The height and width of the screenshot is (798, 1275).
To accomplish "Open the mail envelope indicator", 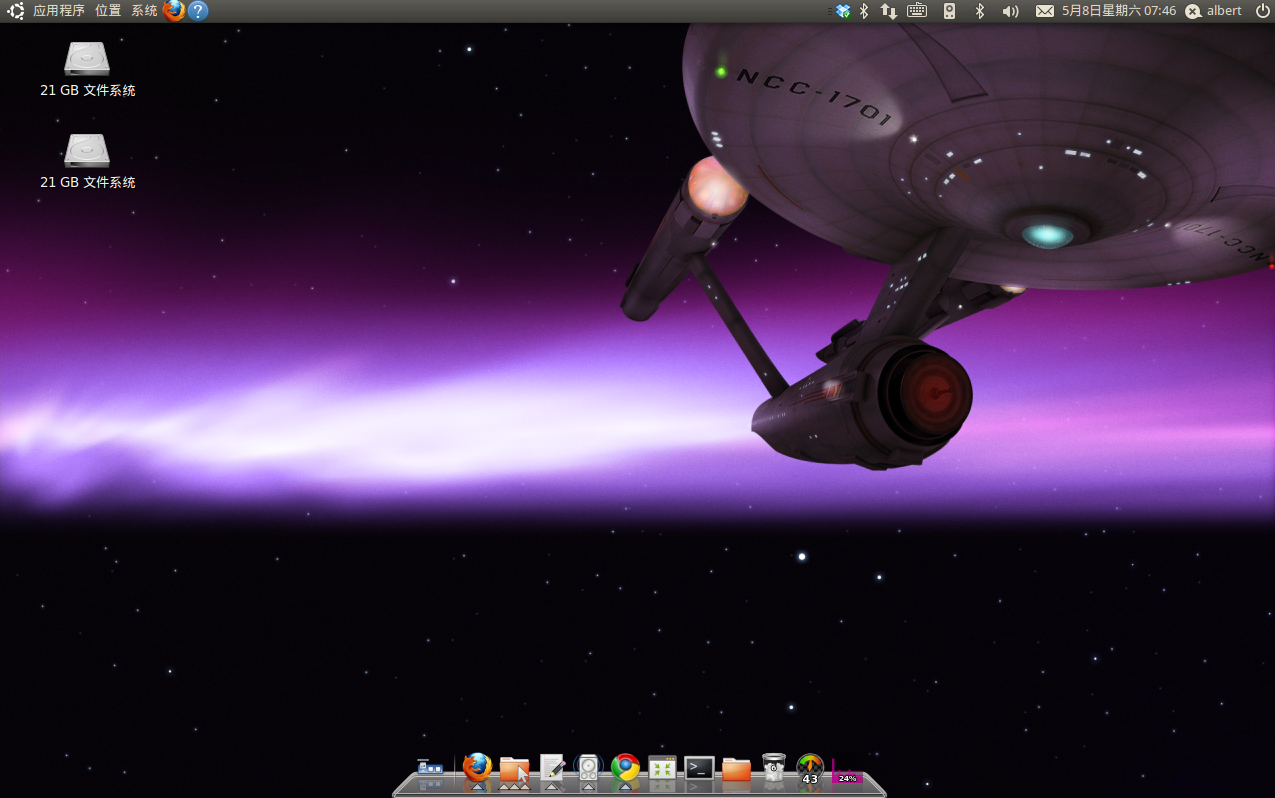I will click(x=1044, y=11).
